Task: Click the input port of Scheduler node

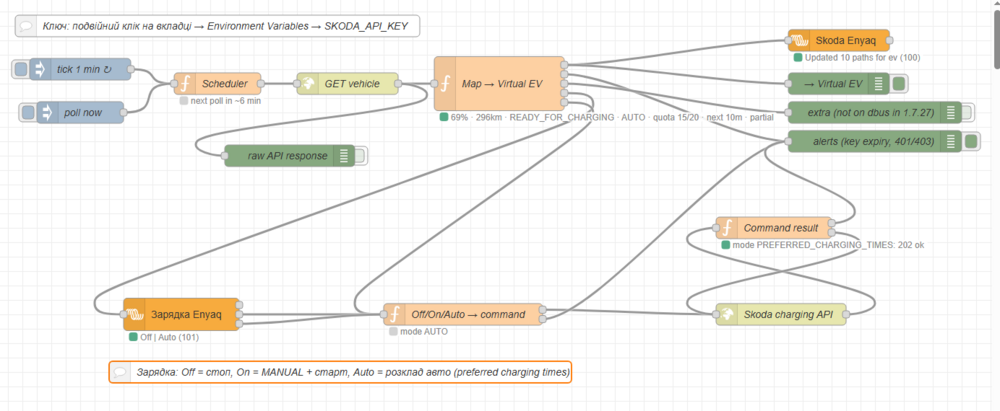Action: click(x=174, y=84)
